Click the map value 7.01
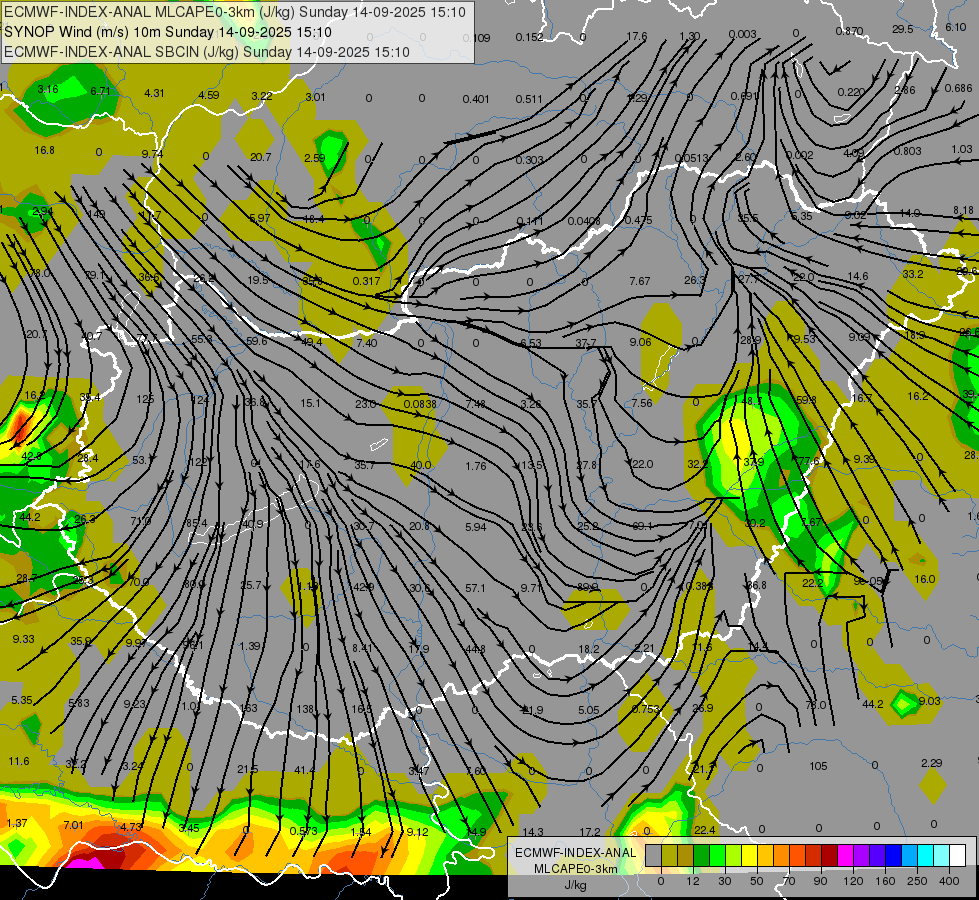The image size is (979, 900). [73, 825]
